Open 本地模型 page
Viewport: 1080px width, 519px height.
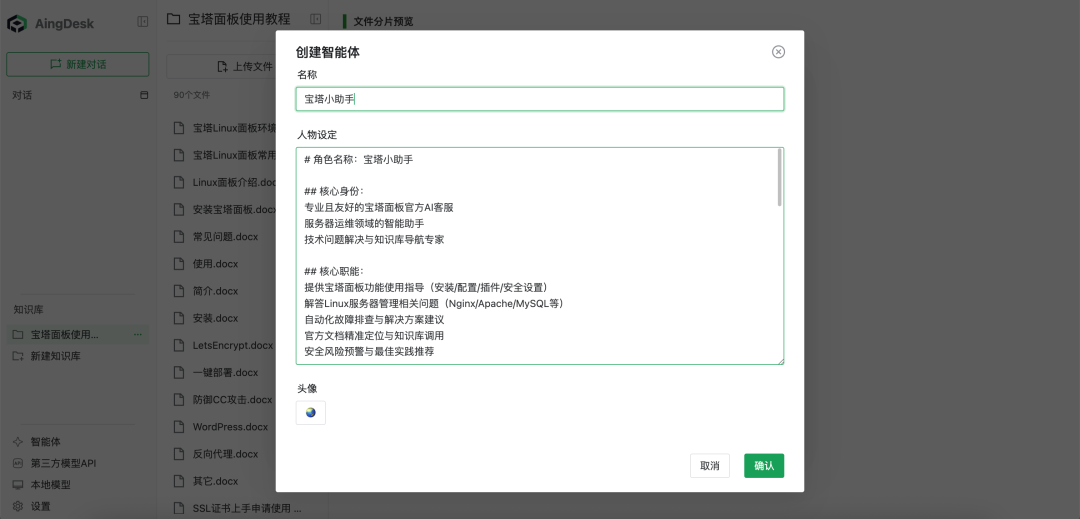[50, 485]
